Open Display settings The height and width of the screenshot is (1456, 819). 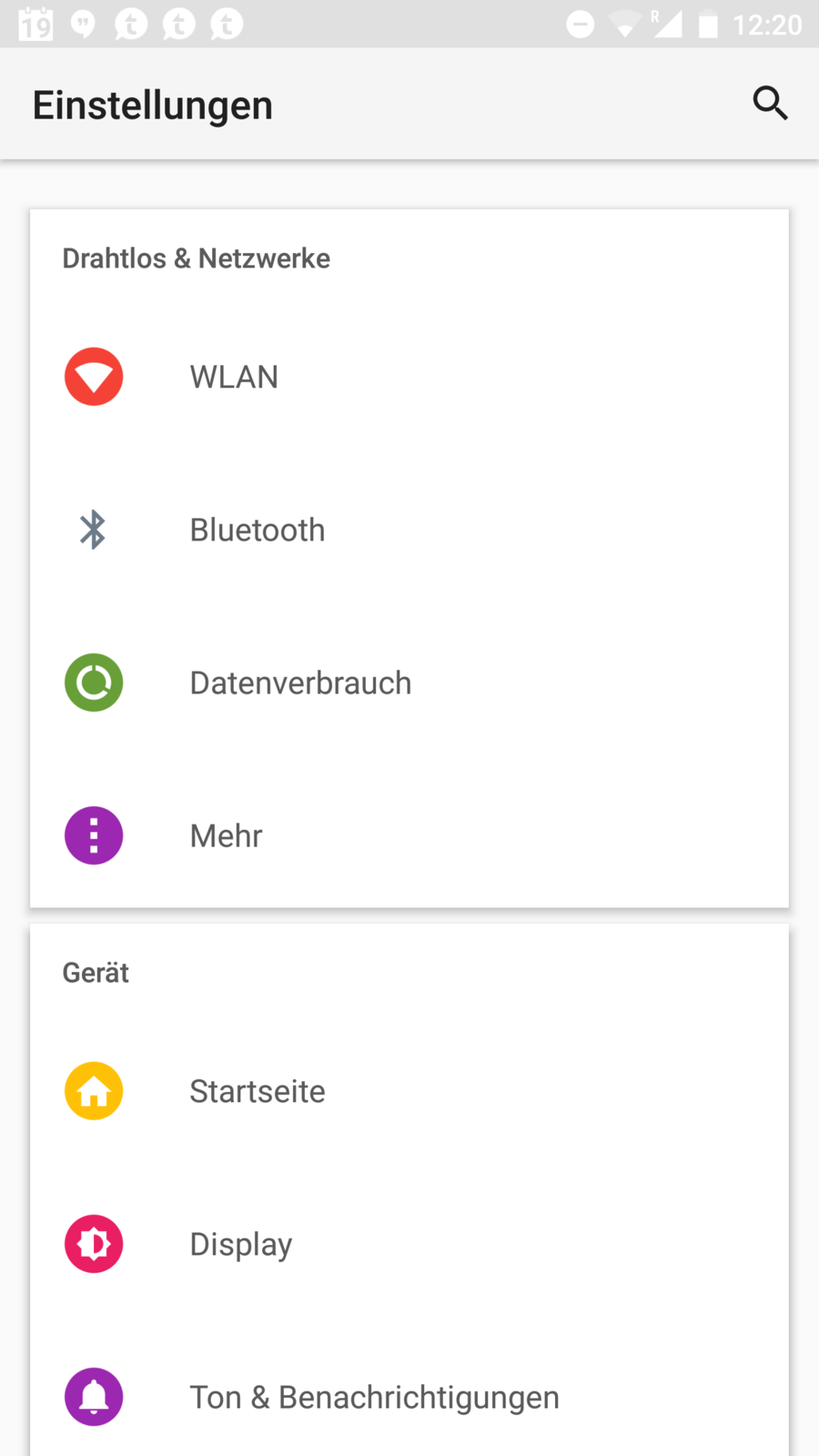pyautogui.click(x=241, y=1244)
